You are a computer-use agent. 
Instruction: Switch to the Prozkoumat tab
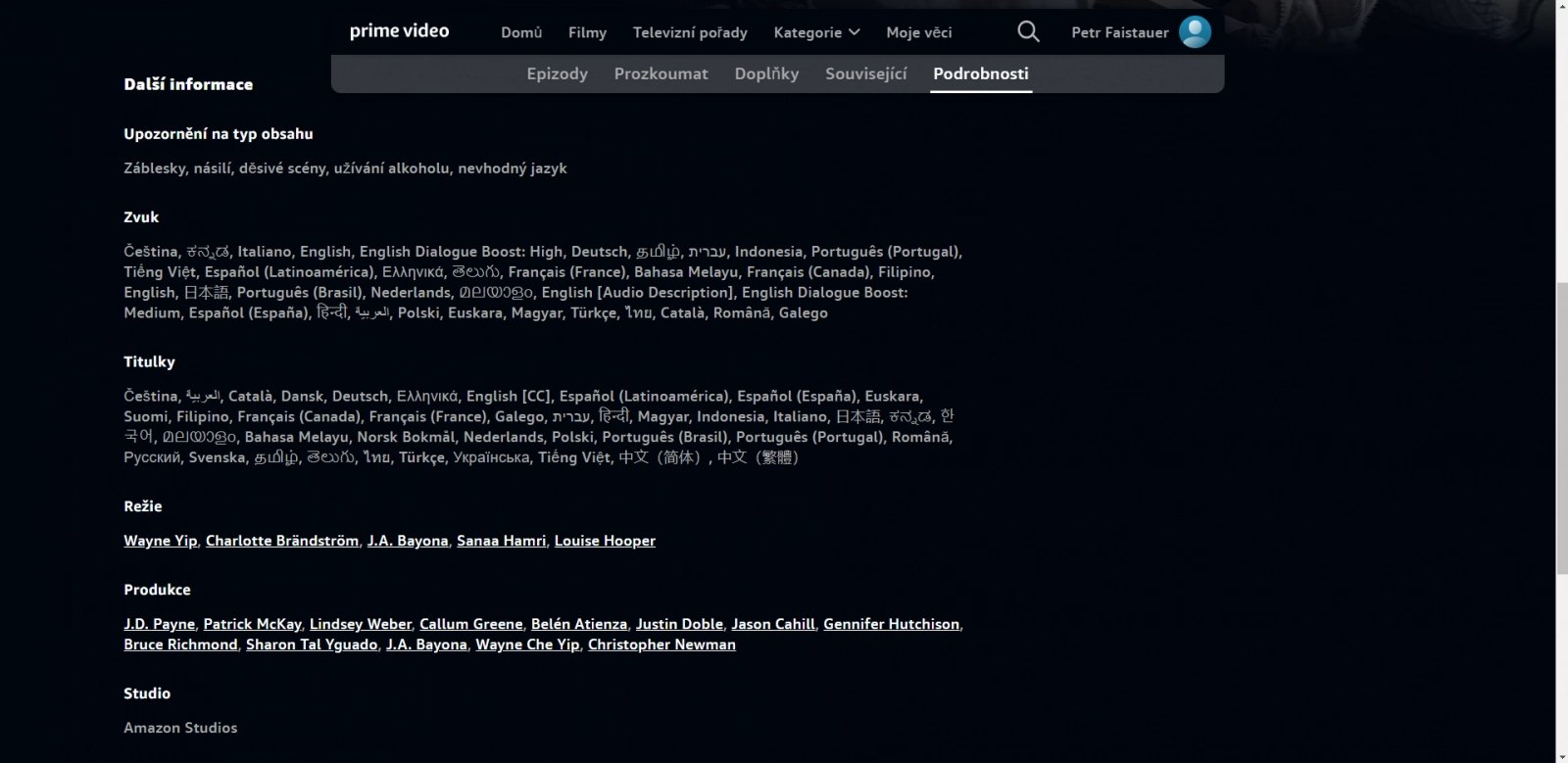[x=661, y=73]
